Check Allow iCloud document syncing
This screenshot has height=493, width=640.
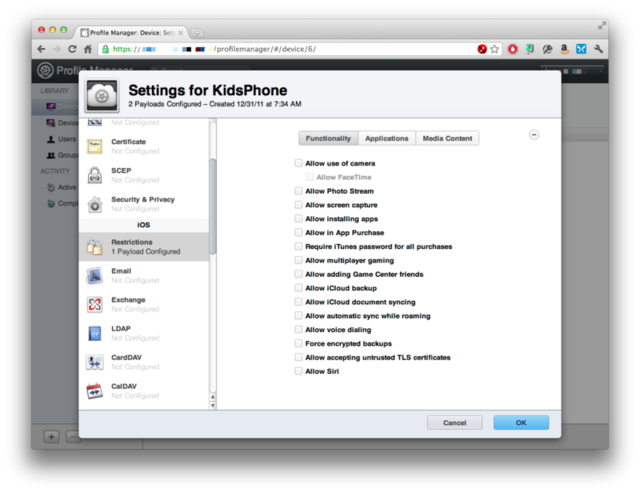pyautogui.click(x=298, y=302)
